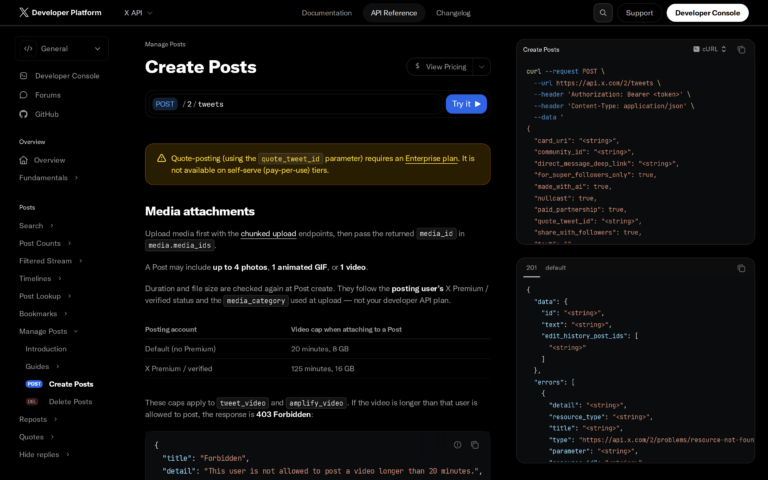Screen dimensions: 768x480
Task: Click the View Pricing button
Action: pos(440,67)
